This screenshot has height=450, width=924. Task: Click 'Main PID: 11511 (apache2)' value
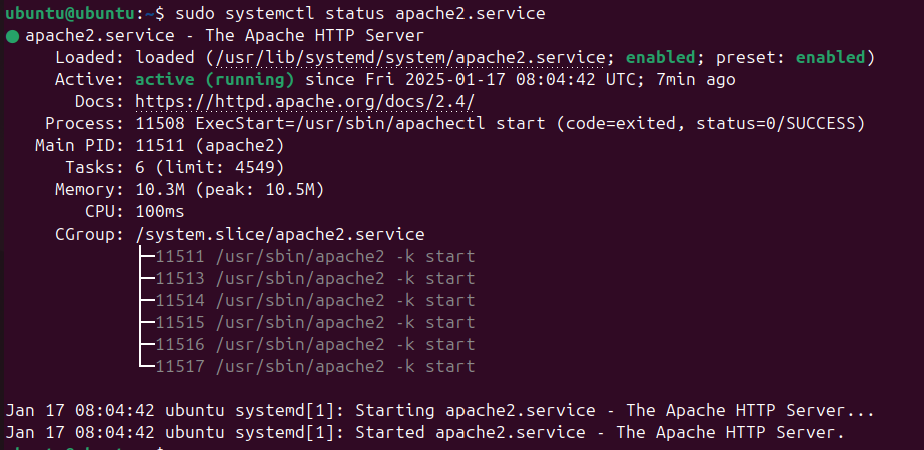[210, 145]
